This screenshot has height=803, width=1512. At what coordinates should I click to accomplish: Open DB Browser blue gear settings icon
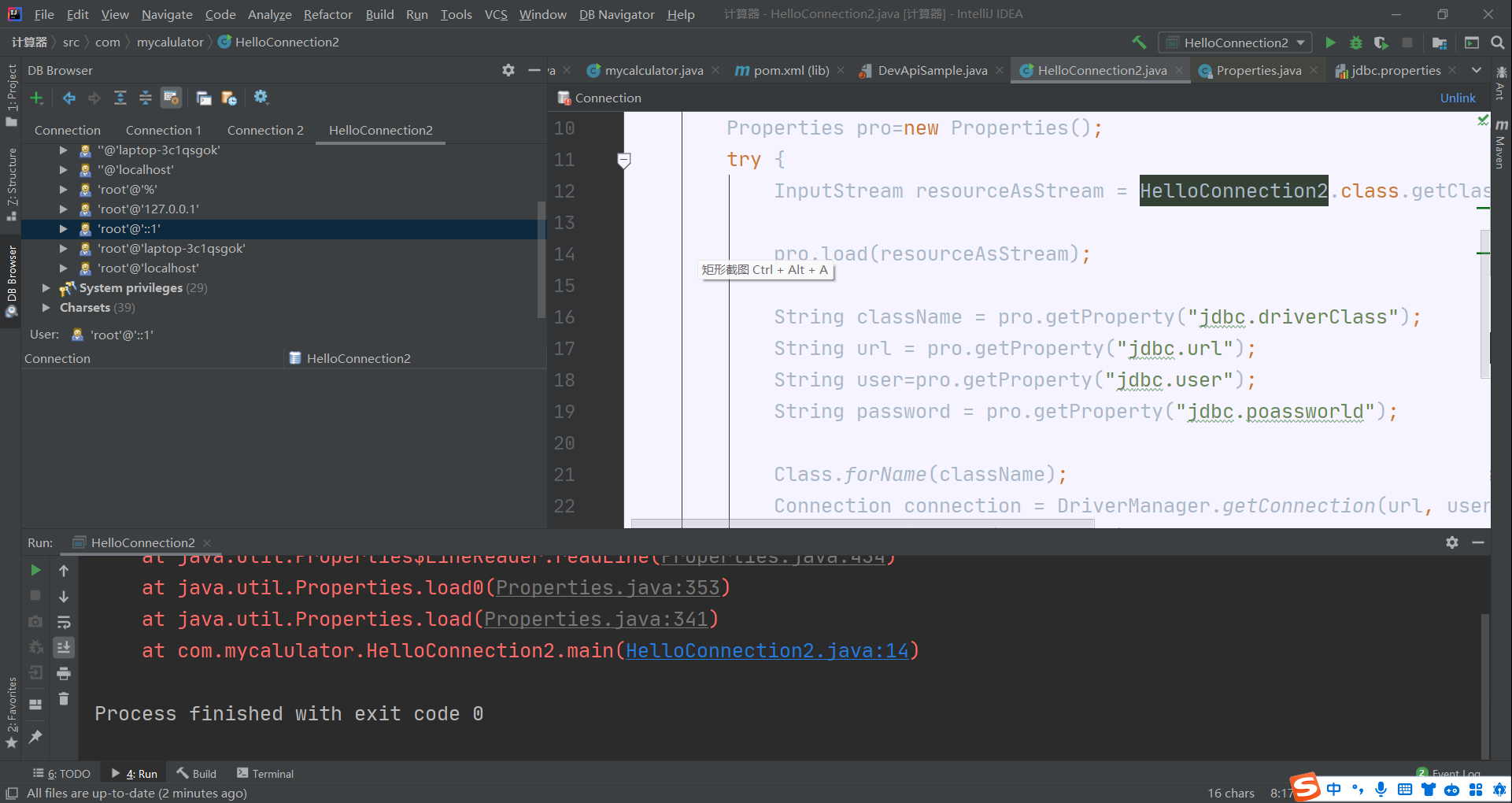pos(261,97)
